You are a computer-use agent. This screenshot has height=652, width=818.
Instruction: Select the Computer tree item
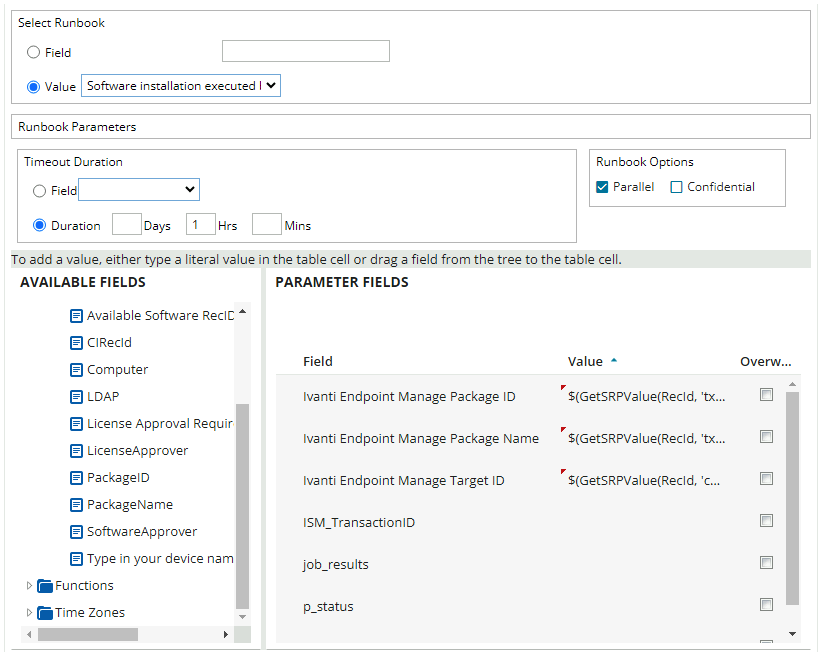point(117,370)
